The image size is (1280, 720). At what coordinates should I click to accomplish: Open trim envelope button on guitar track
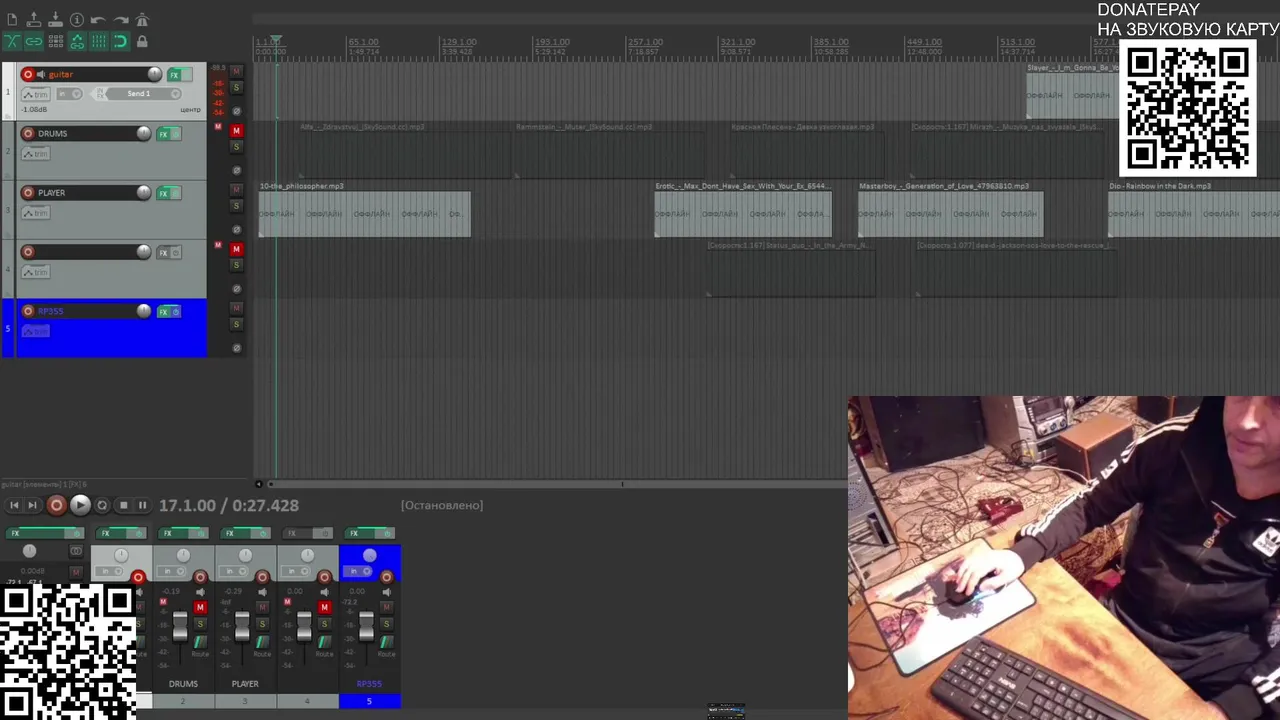[35, 94]
